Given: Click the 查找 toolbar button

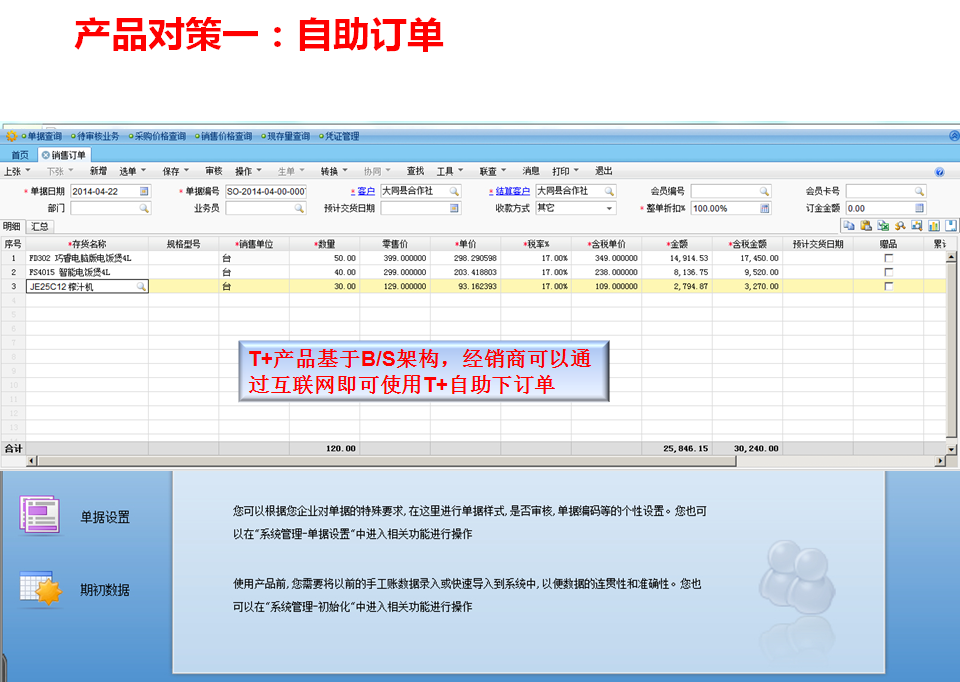Looking at the screenshot, I should (x=416, y=171).
